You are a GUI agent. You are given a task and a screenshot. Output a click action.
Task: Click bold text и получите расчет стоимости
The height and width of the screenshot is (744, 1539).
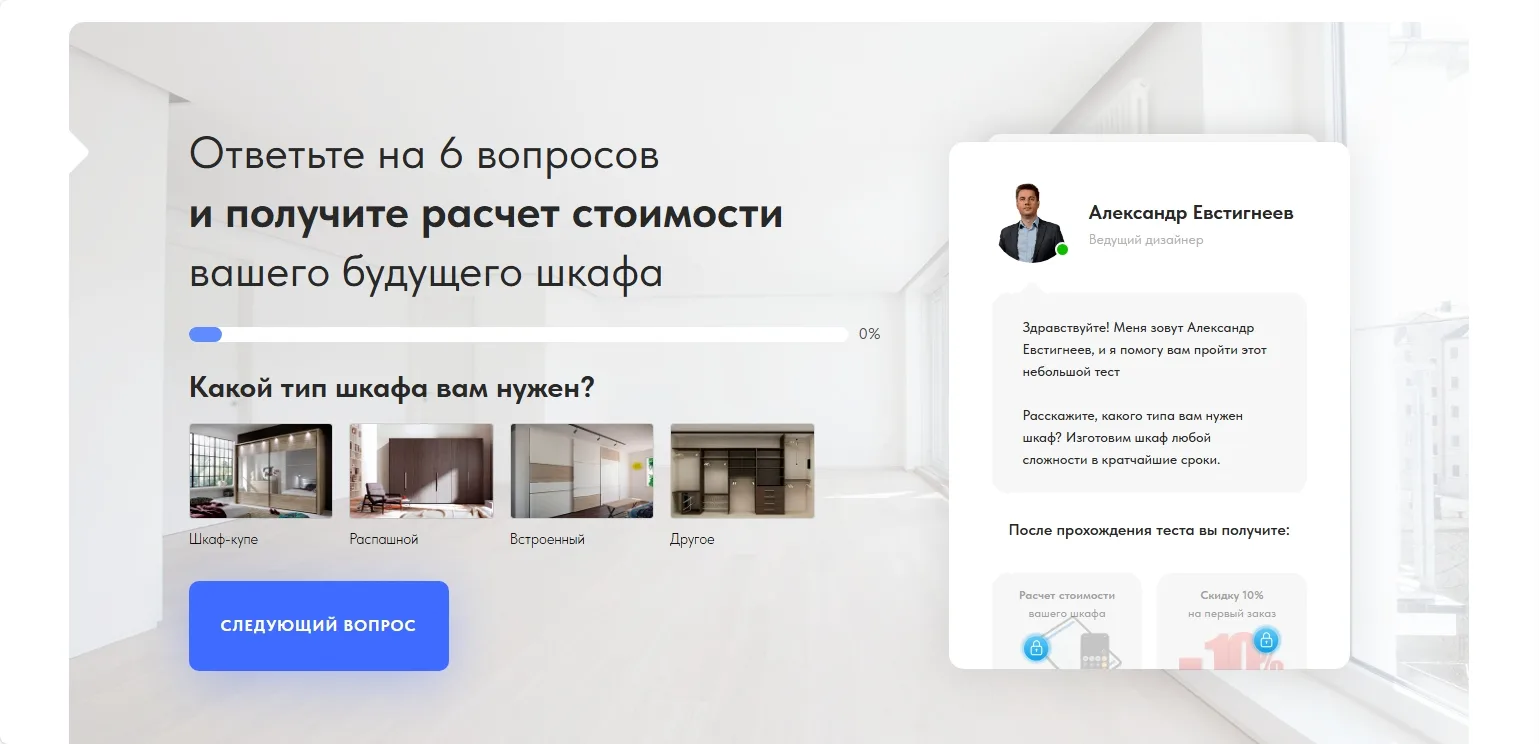(x=486, y=215)
